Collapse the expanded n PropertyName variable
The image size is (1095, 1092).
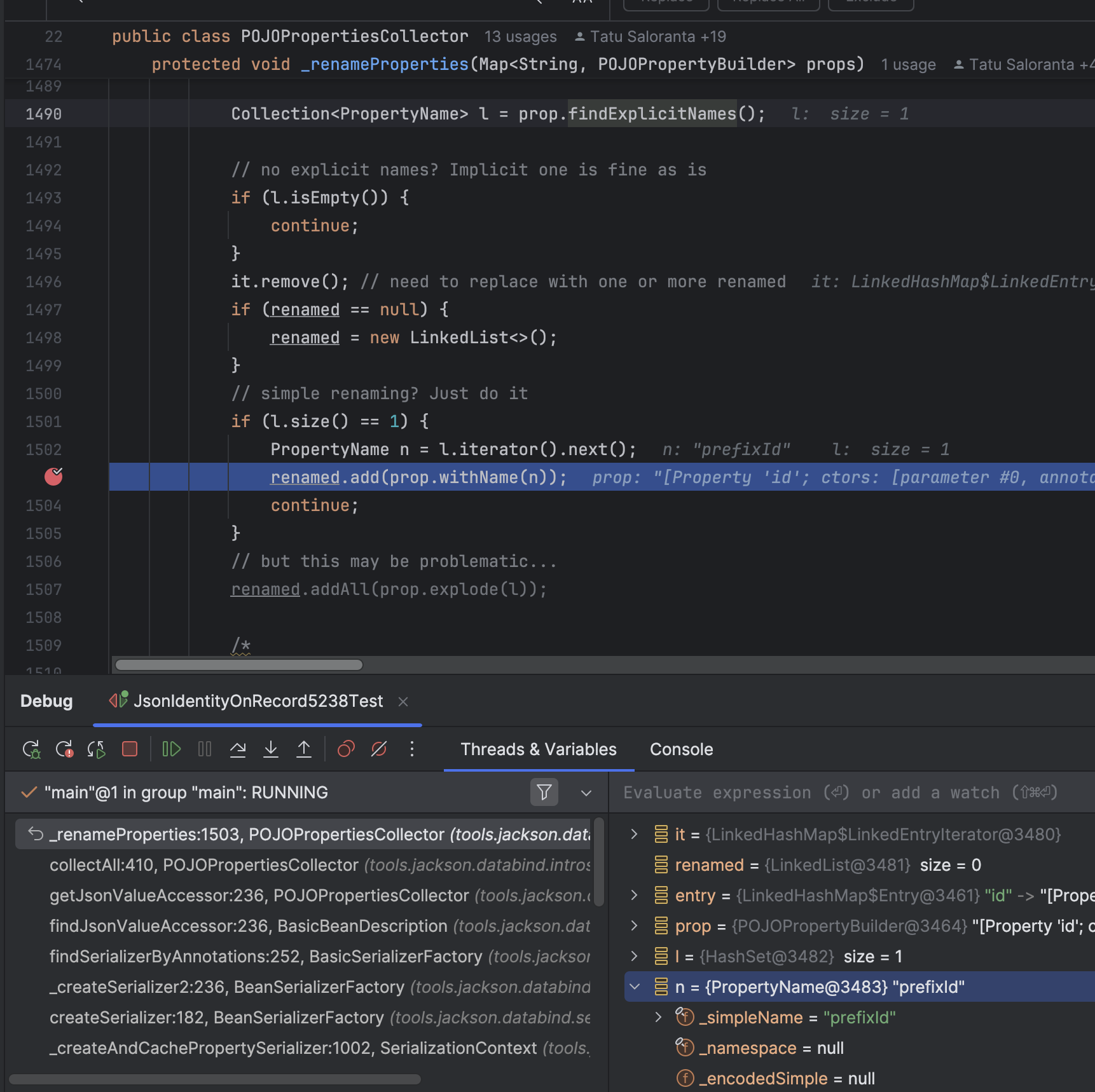(x=635, y=987)
